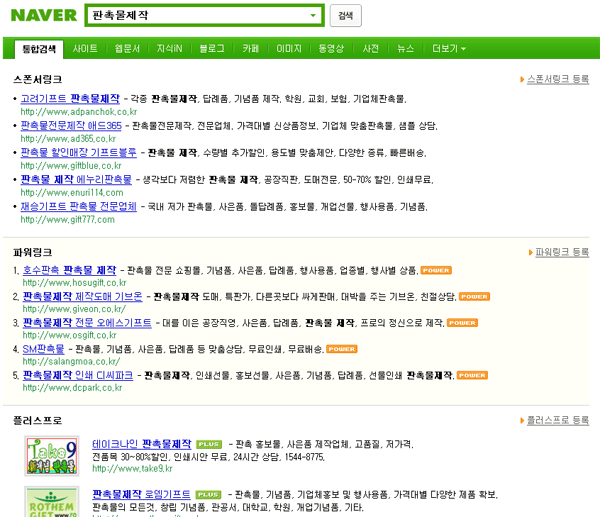The height and width of the screenshot is (517, 600).
Task: Click the www.gift777.com URL
Action: (67, 220)
